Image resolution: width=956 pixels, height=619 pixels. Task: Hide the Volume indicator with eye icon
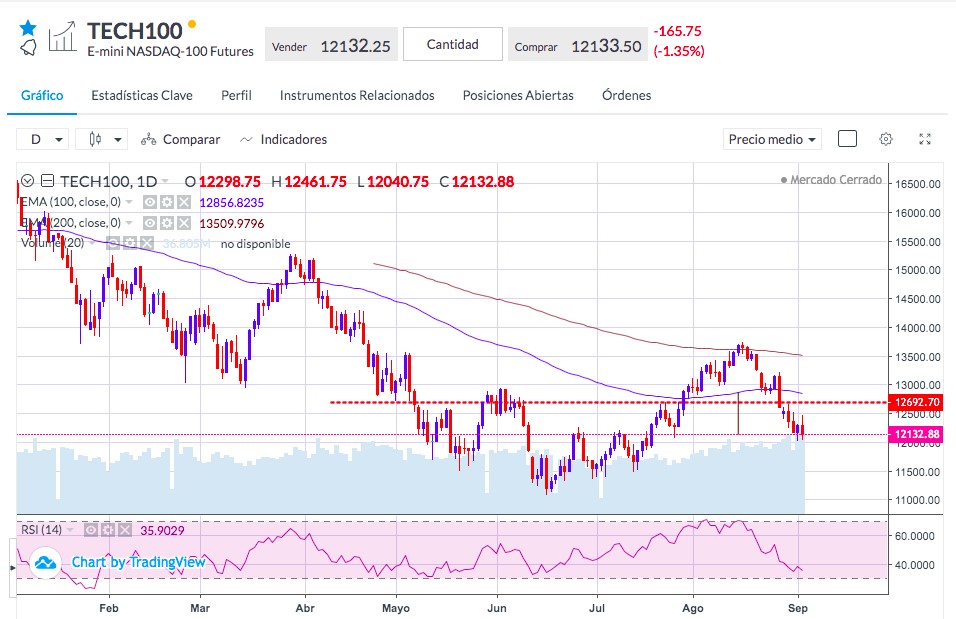[113, 243]
